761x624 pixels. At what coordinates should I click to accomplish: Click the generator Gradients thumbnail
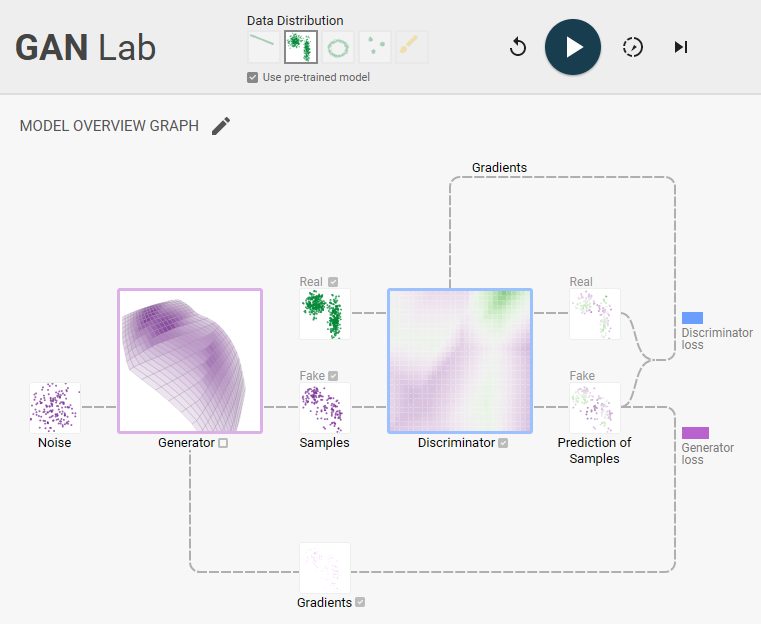pos(325,568)
